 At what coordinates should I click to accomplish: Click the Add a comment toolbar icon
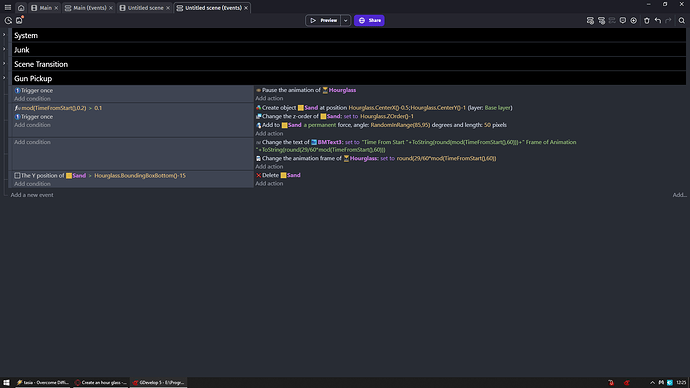[x=623, y=20]
